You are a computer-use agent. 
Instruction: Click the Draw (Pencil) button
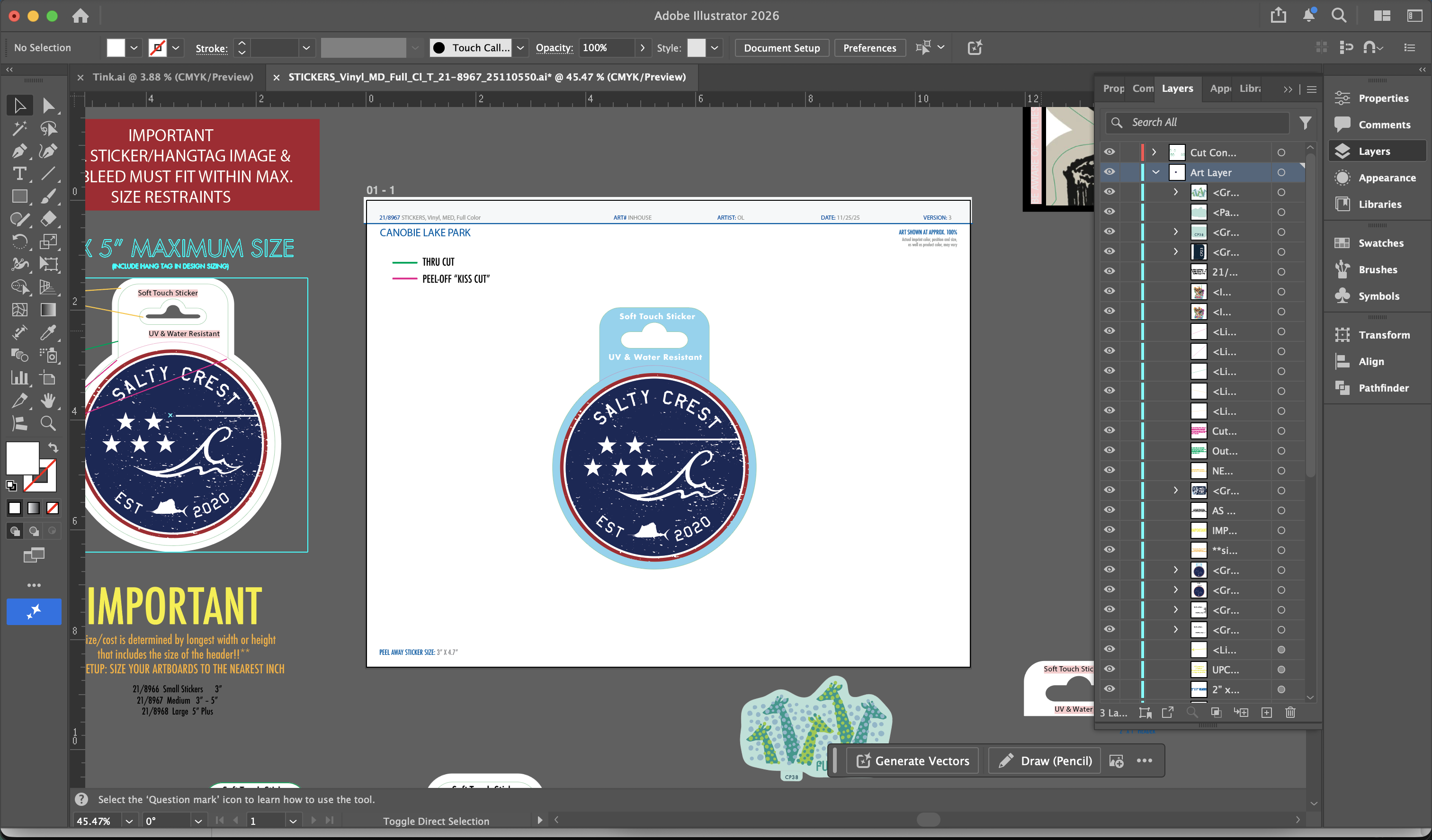pos(1045,760)
